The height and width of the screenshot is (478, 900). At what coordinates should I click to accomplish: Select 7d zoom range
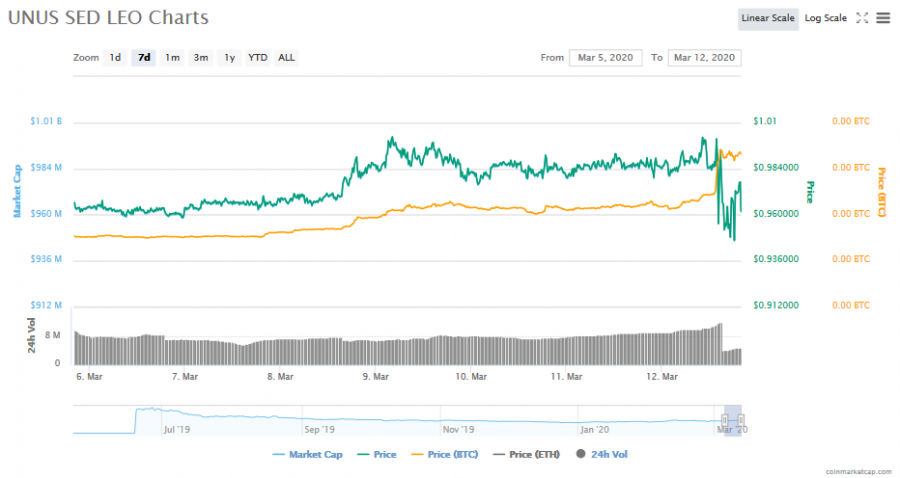pyautogui.click(x=143, y=57)
